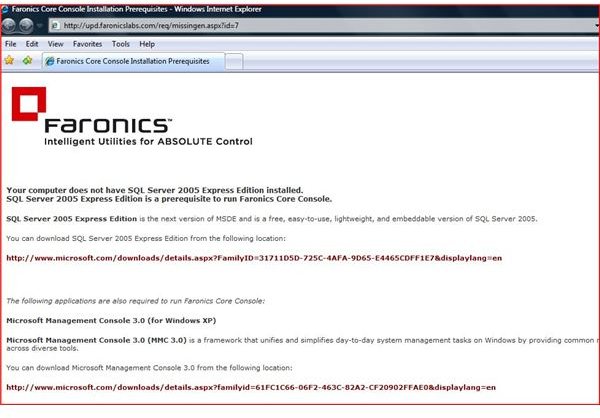Open the Help menu
Screen dimensions: 600x418
click(x=147, y=44)
